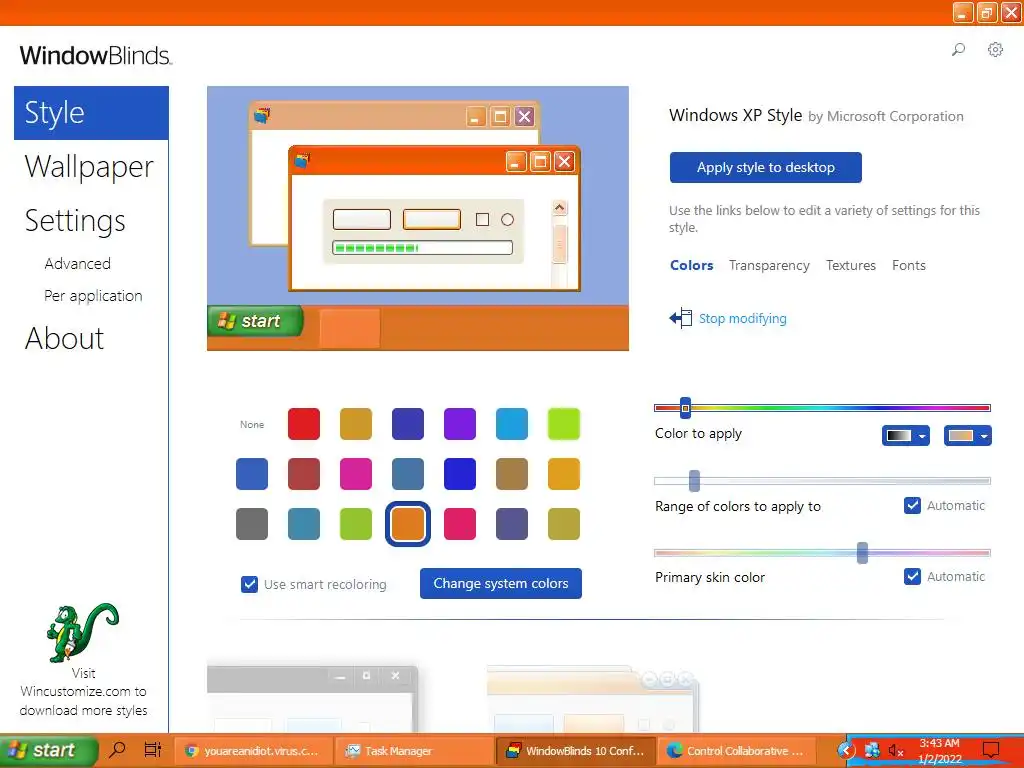The height and width of the screenshot is (768, 1024).
Task: Click the muted speaker icon in system tray
Action: coord(896,751)
